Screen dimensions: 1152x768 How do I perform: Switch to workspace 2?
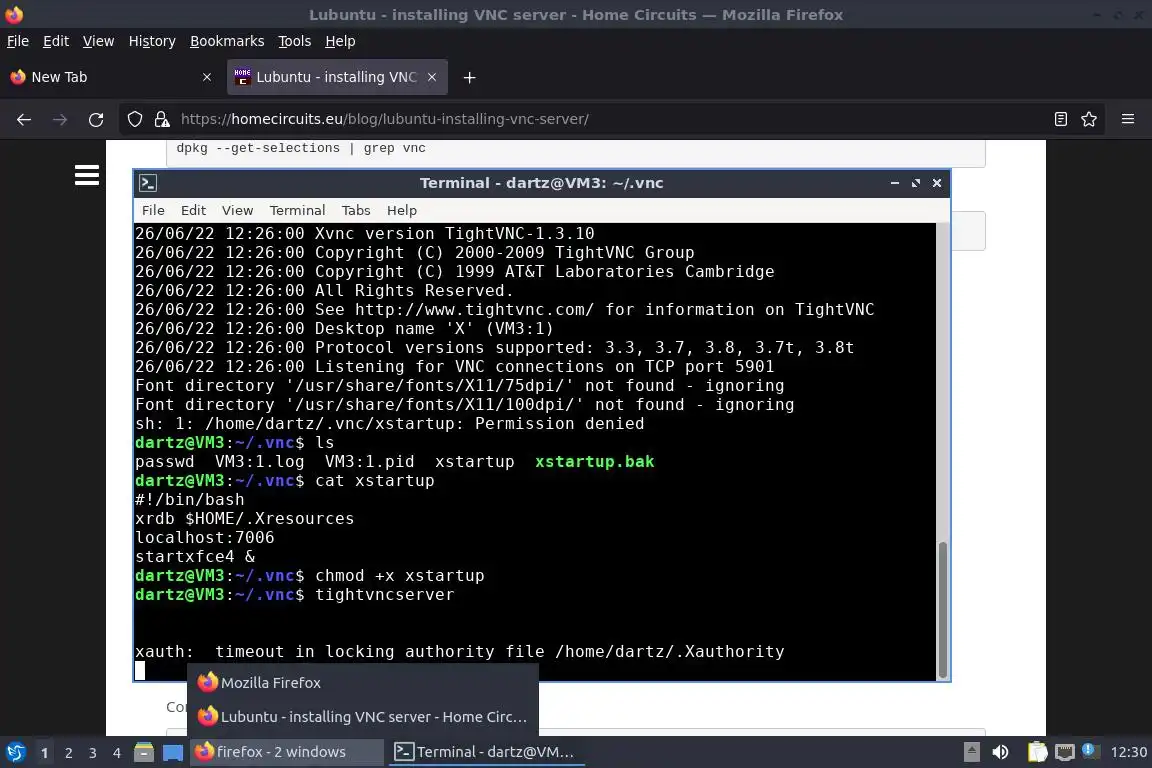coord(69,753)
